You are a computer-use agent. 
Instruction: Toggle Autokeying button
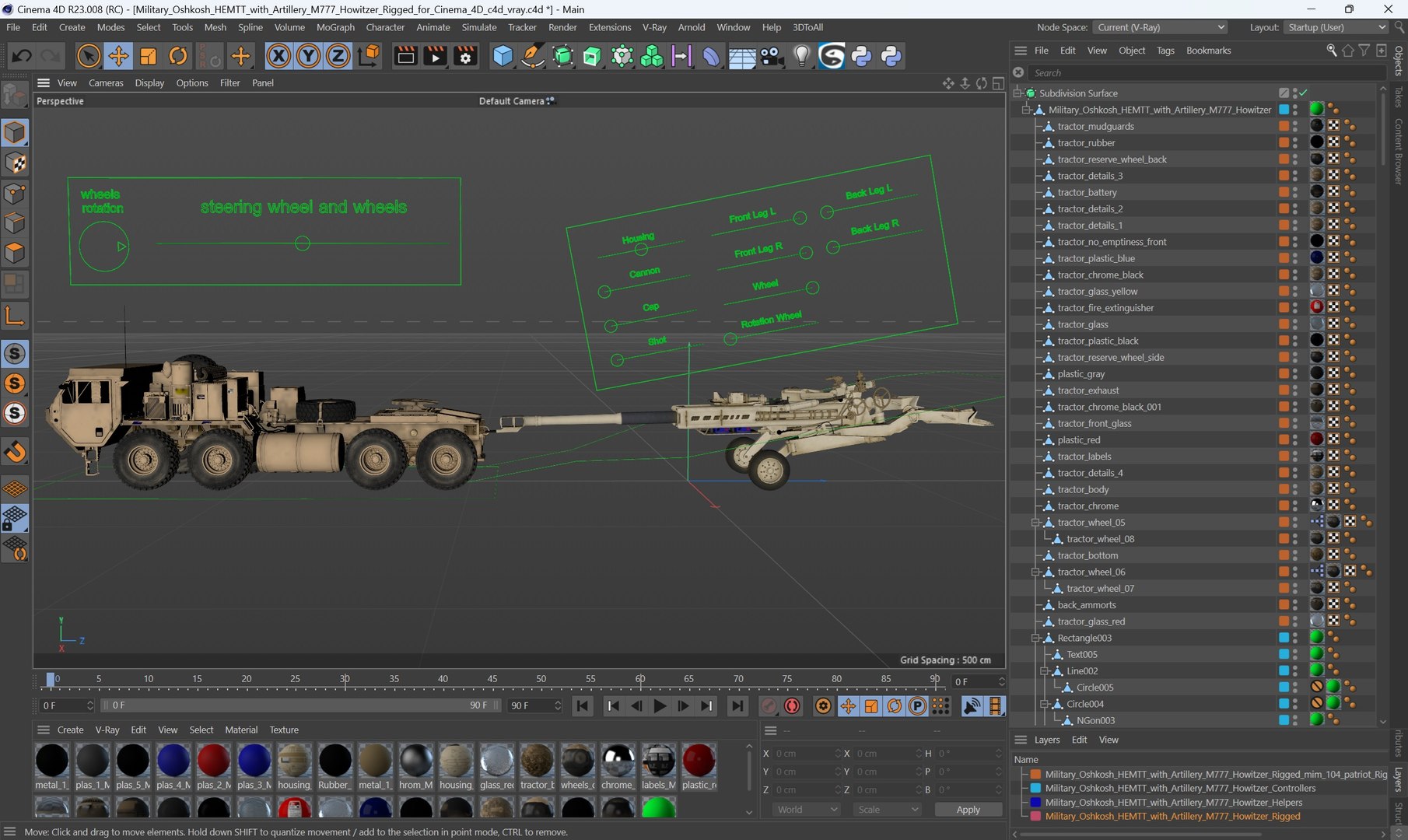click(x=792, y=705)
